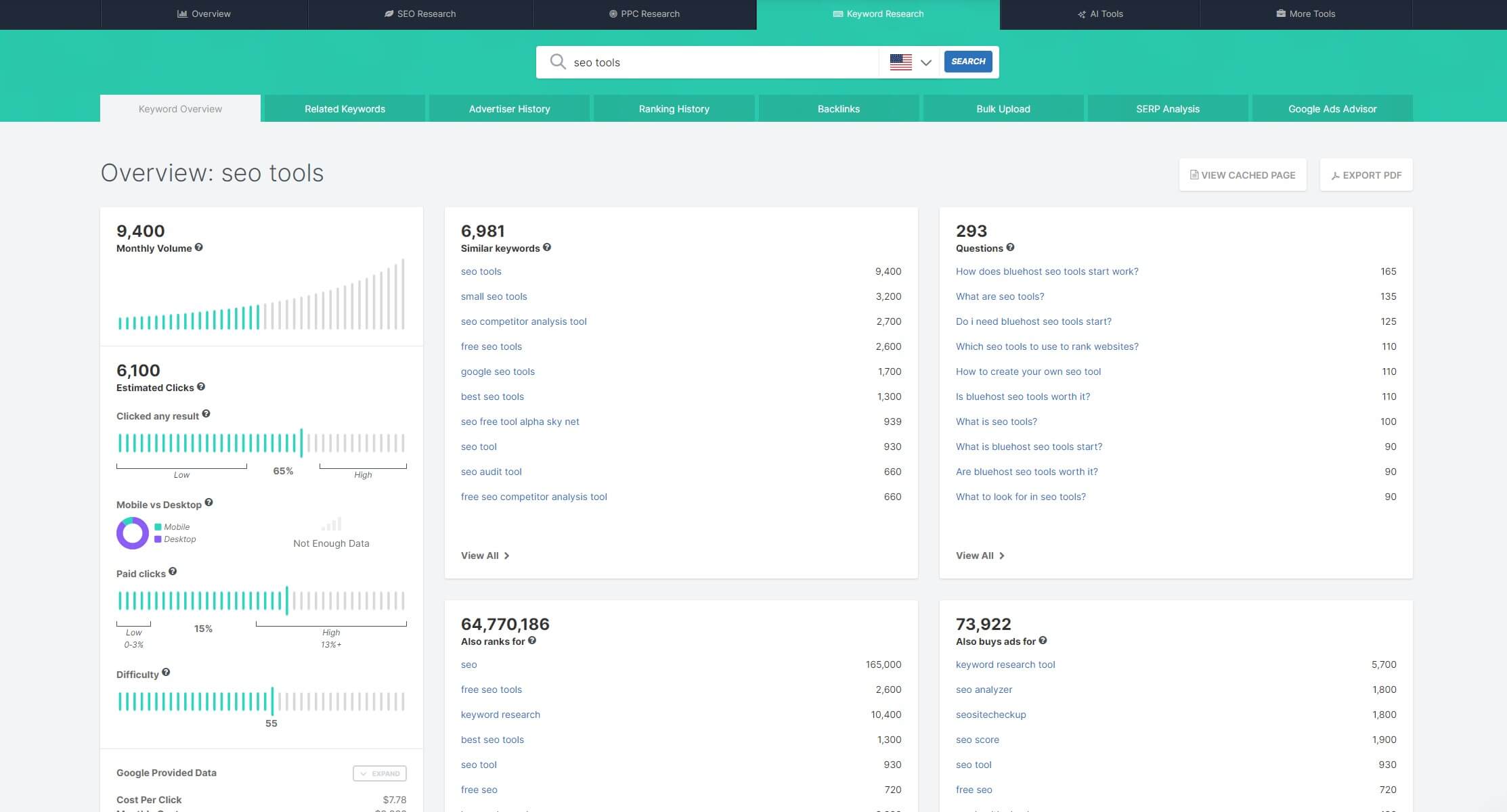Click the small seo tools keyword link

tap(493, 295)
